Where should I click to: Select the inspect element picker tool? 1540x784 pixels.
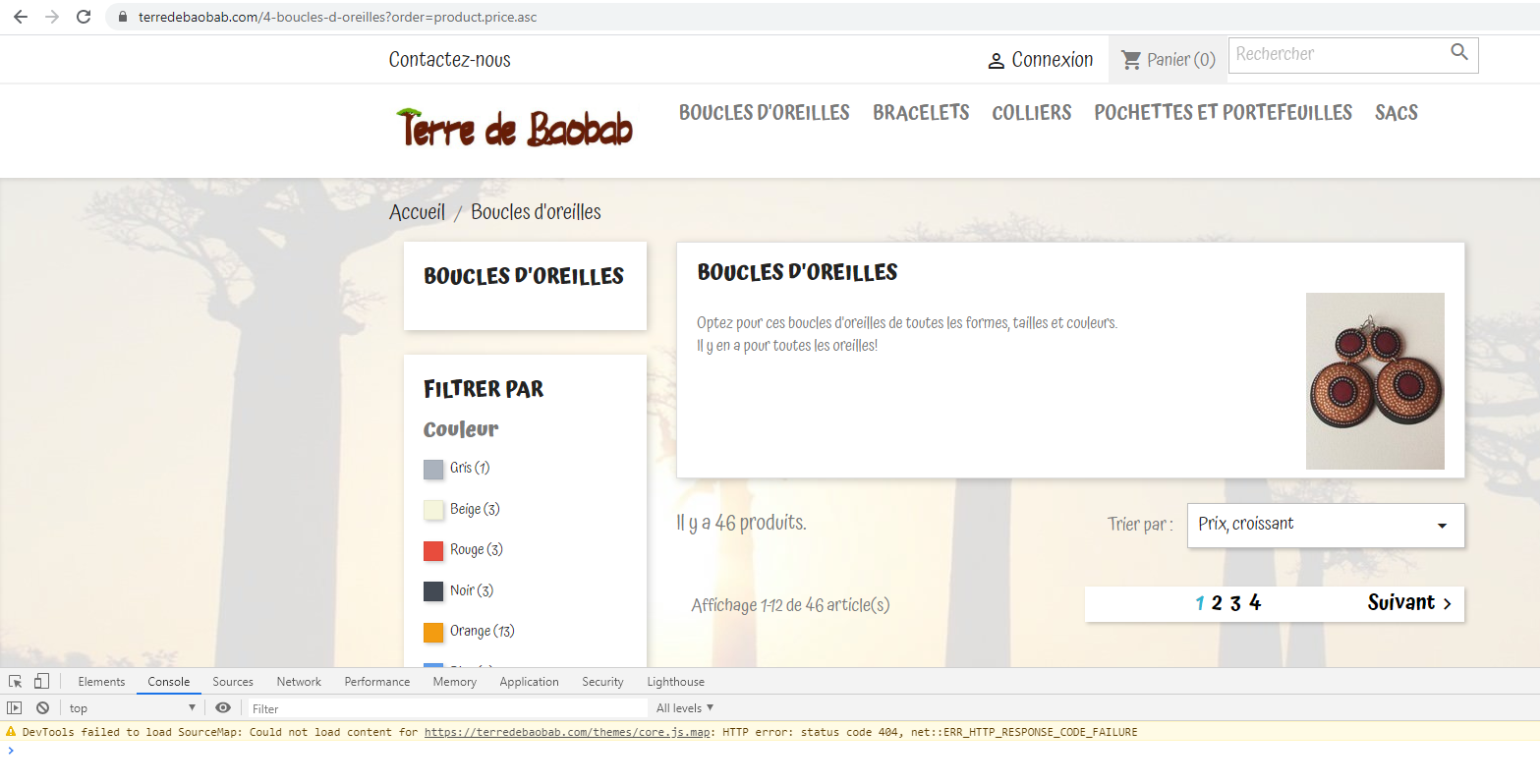point(14,681)
